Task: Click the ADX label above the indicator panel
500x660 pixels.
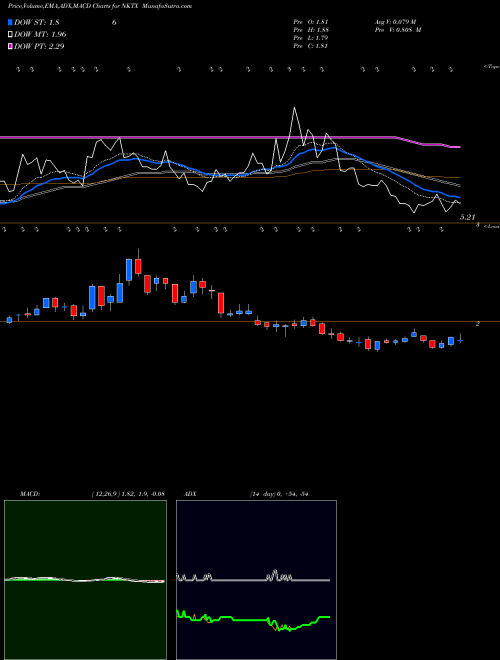Action: pyautogui.click(x=190, y=494)
